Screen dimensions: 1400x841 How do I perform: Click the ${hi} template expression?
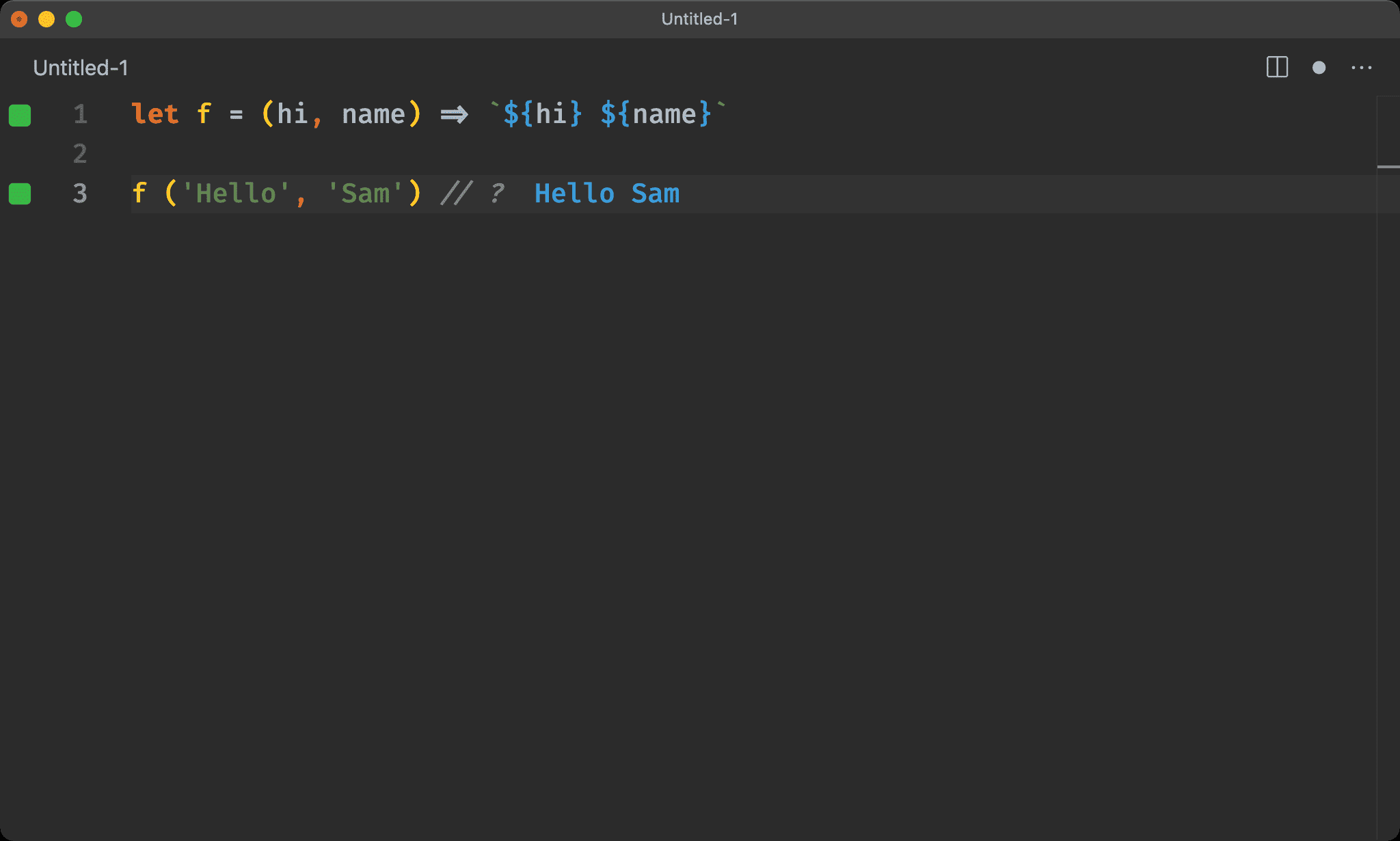[542, 114]
